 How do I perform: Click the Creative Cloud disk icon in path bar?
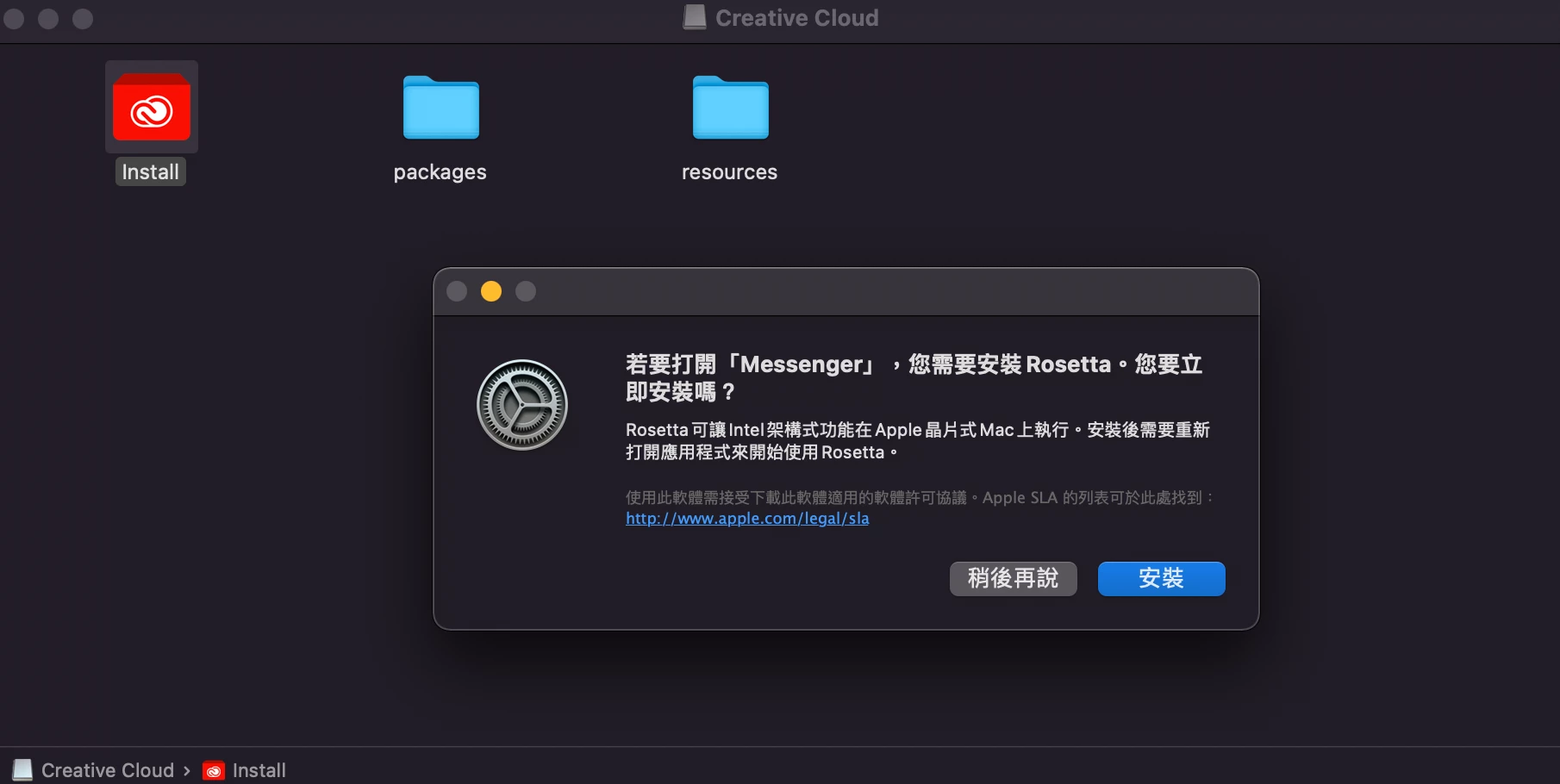(23, 770)
